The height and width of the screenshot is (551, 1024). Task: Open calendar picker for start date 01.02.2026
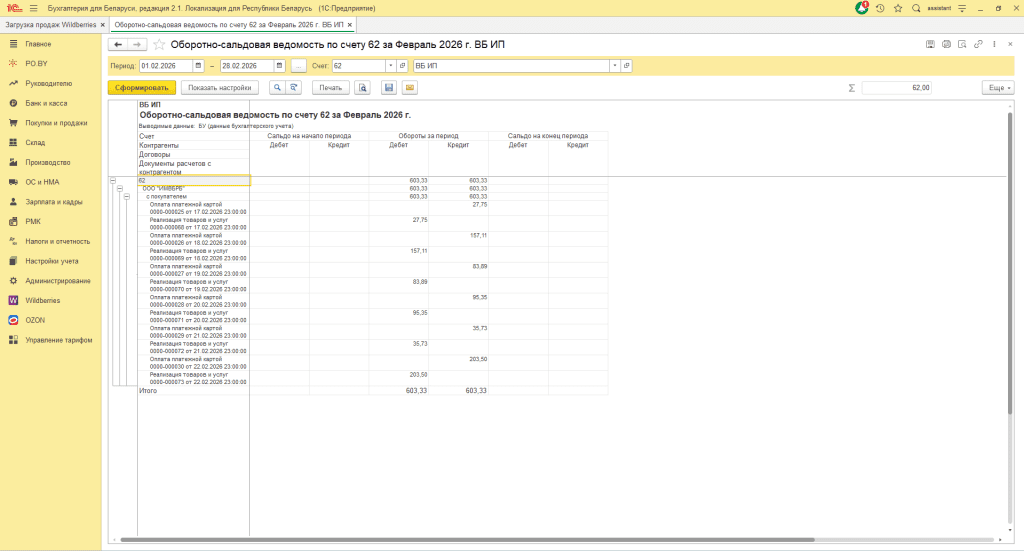tap(198, 66)
